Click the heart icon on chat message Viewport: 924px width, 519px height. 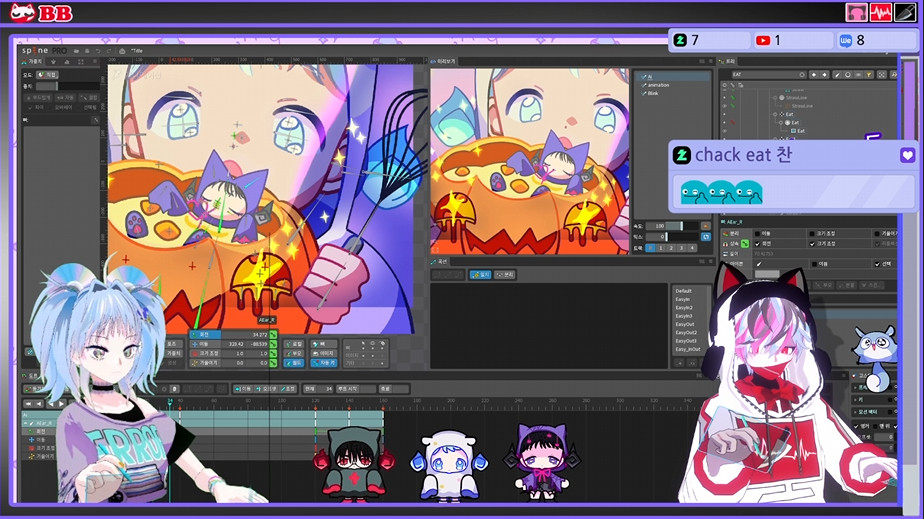pyautogui.click(x=907, y=156)
